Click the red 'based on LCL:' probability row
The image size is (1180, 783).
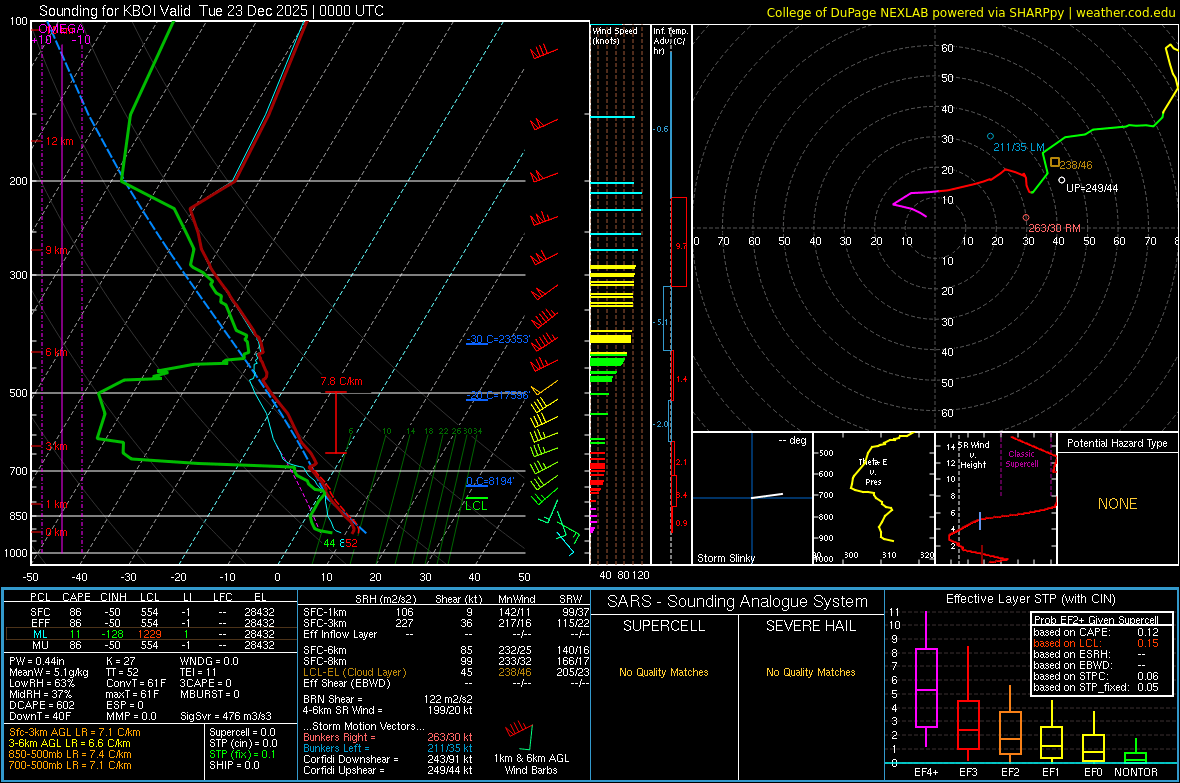(x=1096, y=643)
